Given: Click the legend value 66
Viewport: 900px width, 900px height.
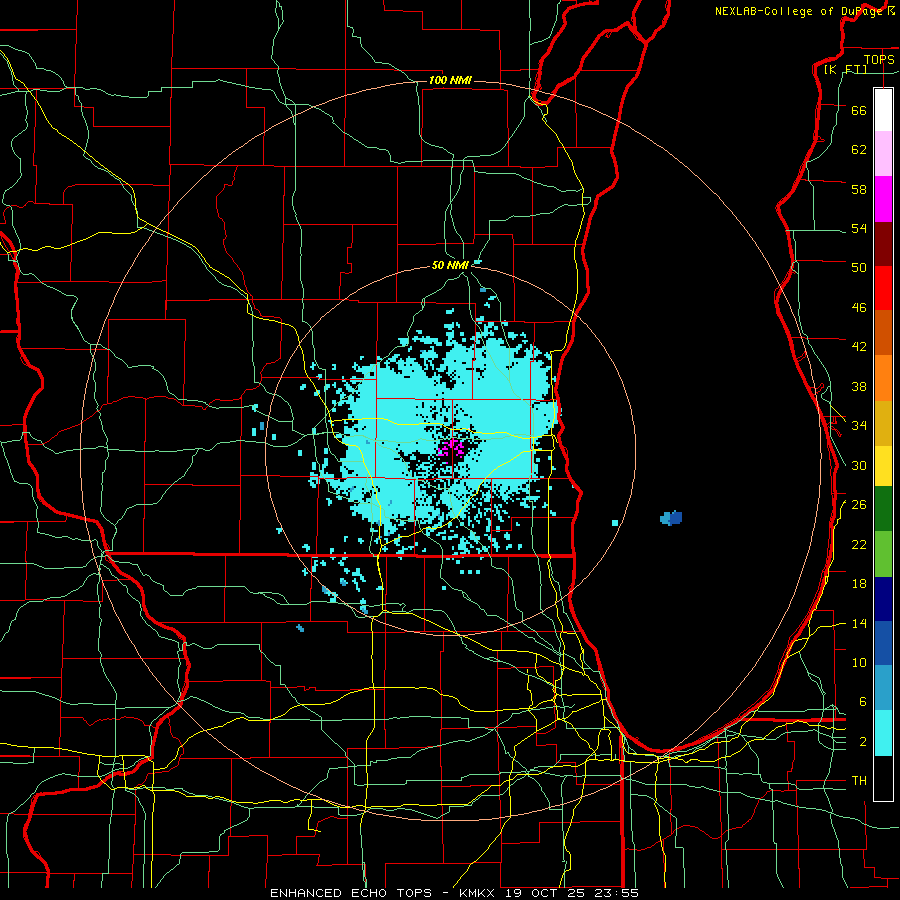Looking at the screenshot, I should (859, 110).
